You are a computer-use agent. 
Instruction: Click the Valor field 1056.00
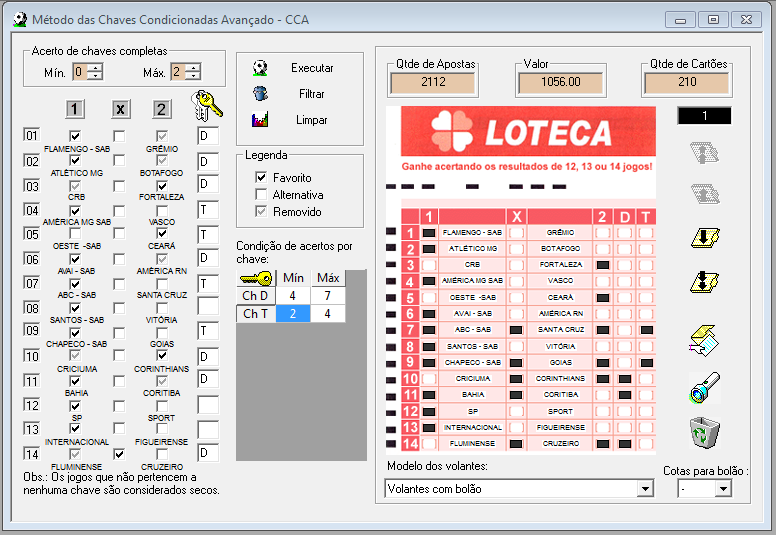[x=561, y=82]
